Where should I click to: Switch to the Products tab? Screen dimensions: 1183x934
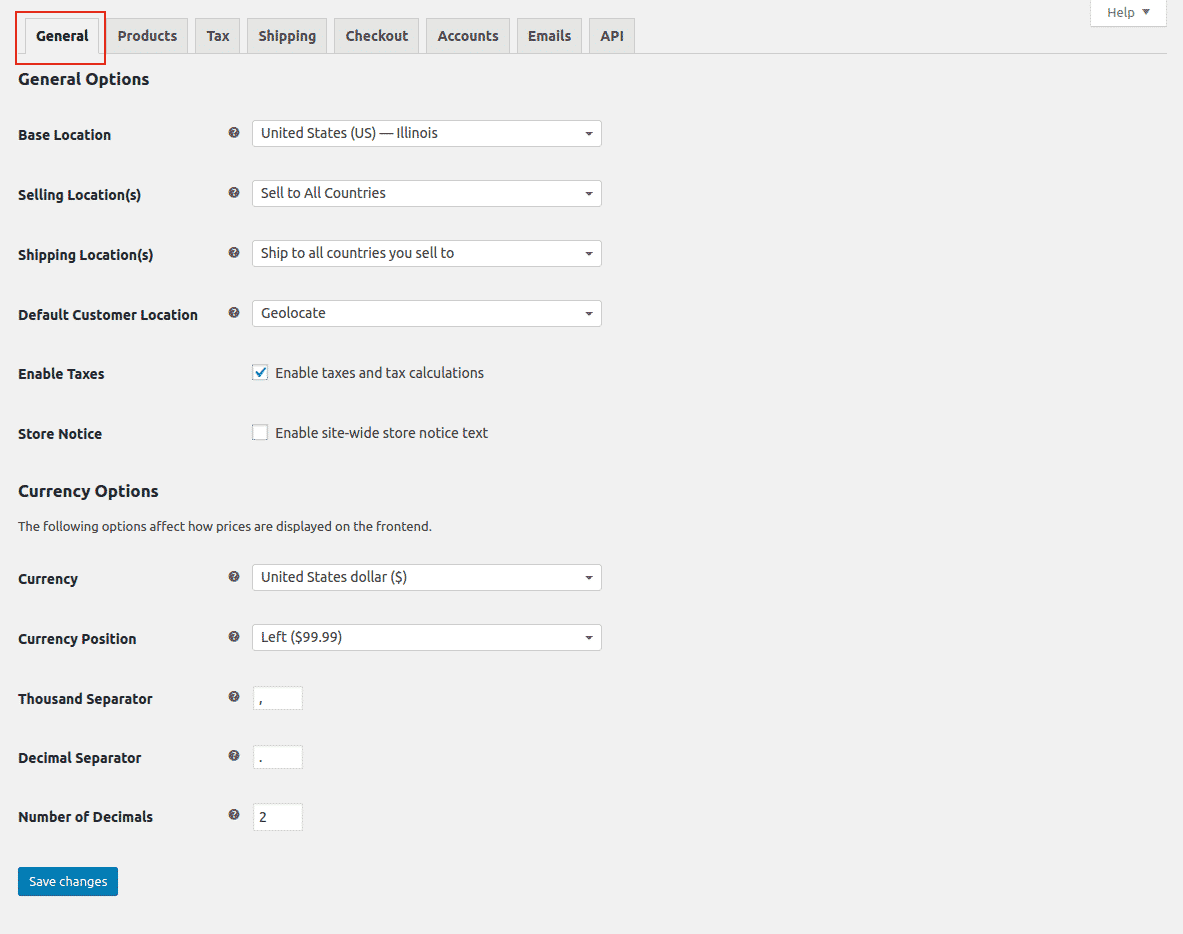[x=147, y=35]
